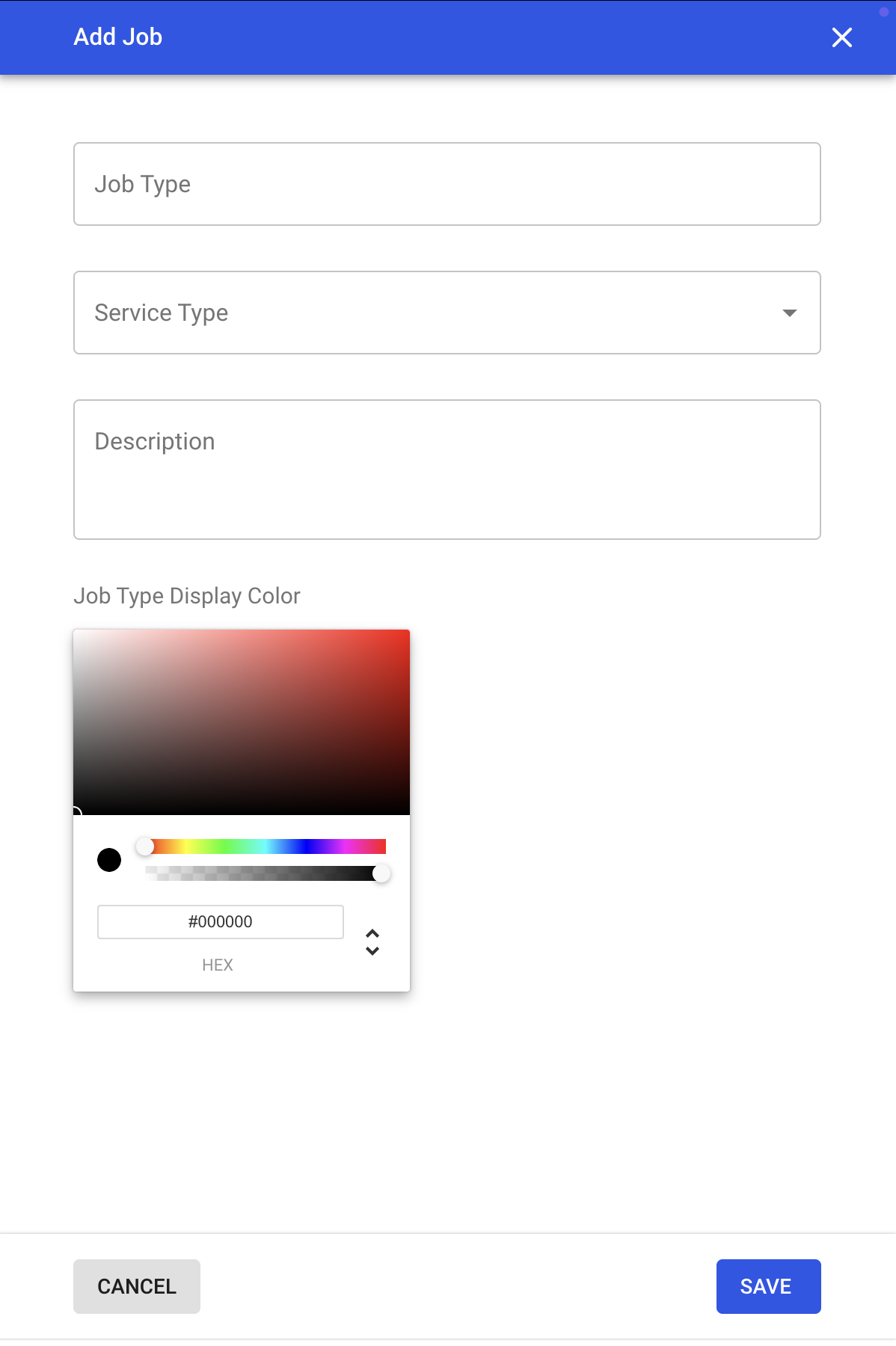Viewport: 896px width, 1346px height.
Task: Close the Add Job dialog
Action: point(841,37)
